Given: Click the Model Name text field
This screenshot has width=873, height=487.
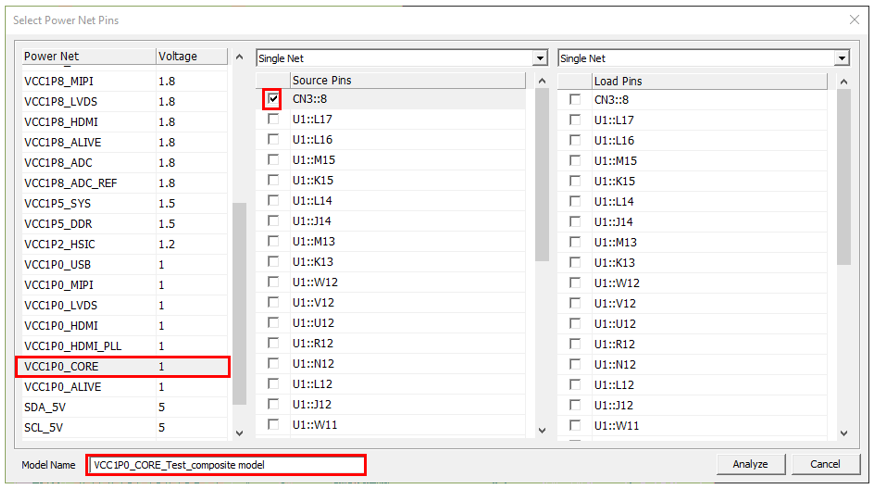Looking at the screenshot, I should point(225,464).
